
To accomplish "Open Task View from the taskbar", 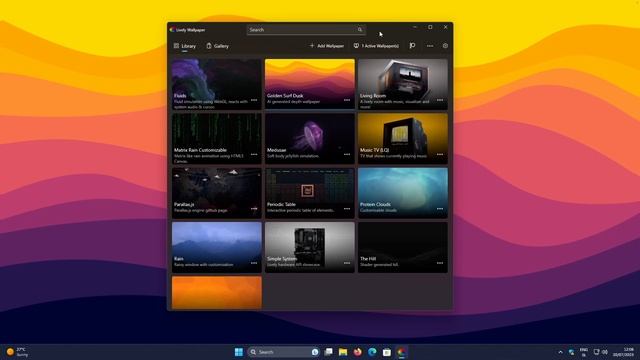I will (329, 352).
